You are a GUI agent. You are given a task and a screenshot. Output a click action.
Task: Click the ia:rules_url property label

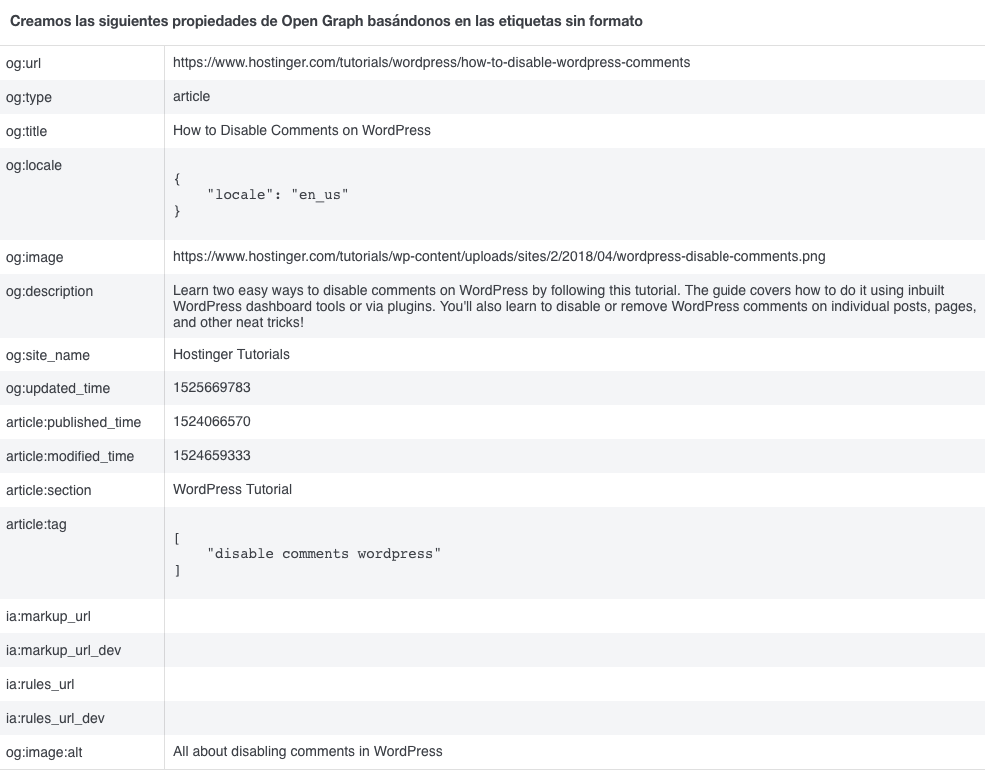(x=40, y=685)
